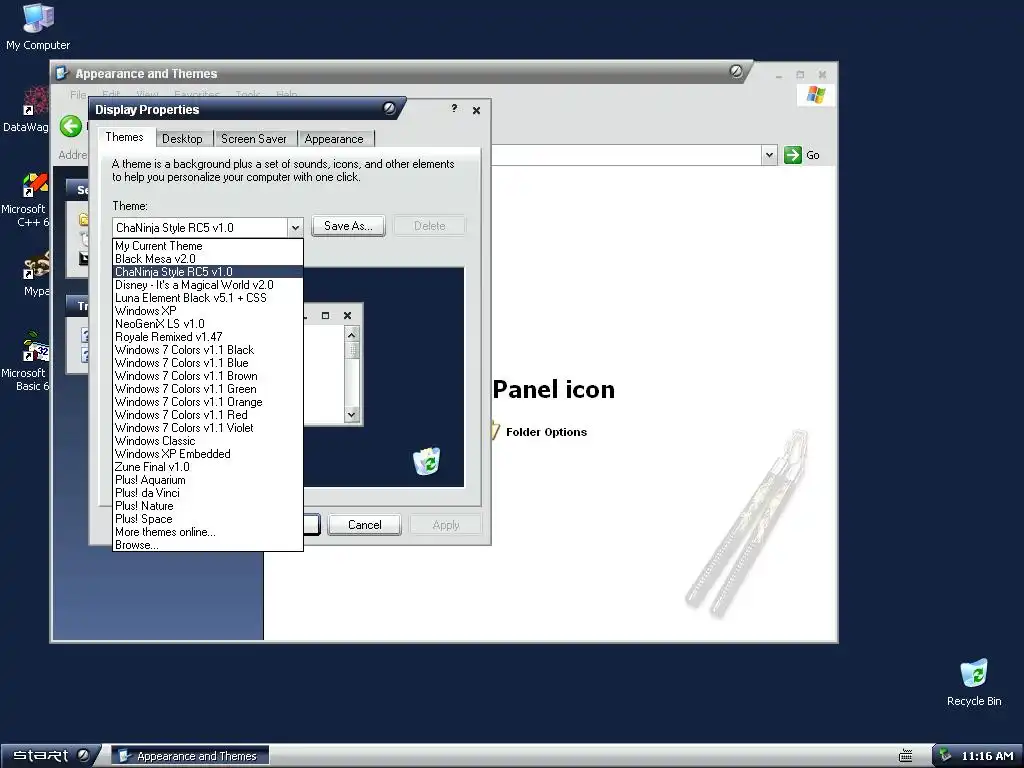
Task: Select Plus! da Vinci theme
Action: coord(208,493)
